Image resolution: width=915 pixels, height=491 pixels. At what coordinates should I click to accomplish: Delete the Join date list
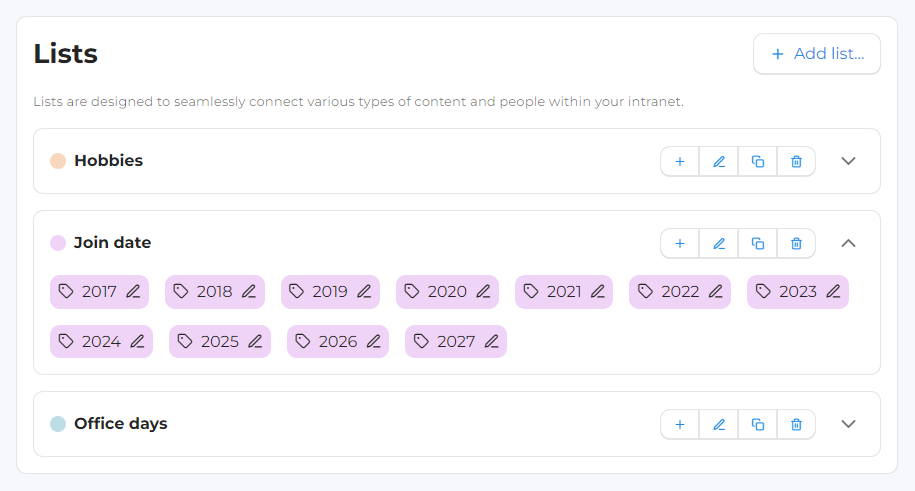pyautogui.click(x=796, y=243)
